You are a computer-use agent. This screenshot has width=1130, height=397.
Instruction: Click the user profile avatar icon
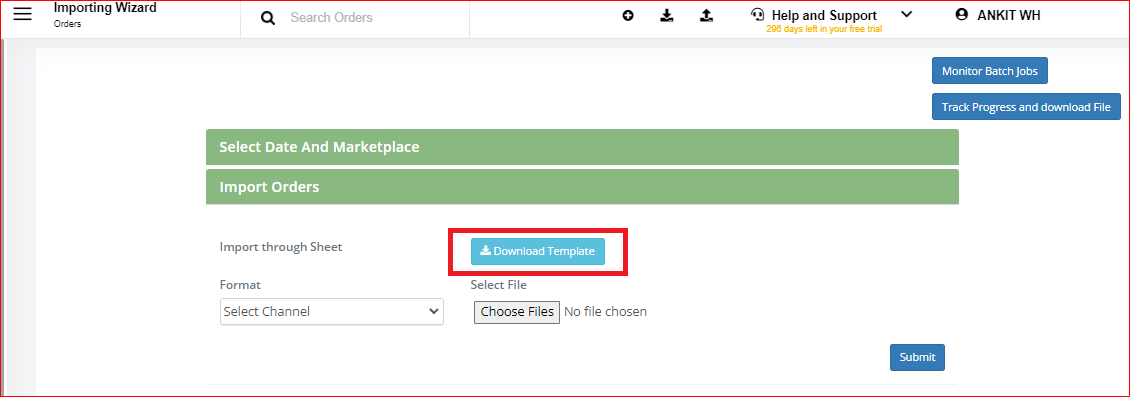pyautogui.click(x=961, y=14)
